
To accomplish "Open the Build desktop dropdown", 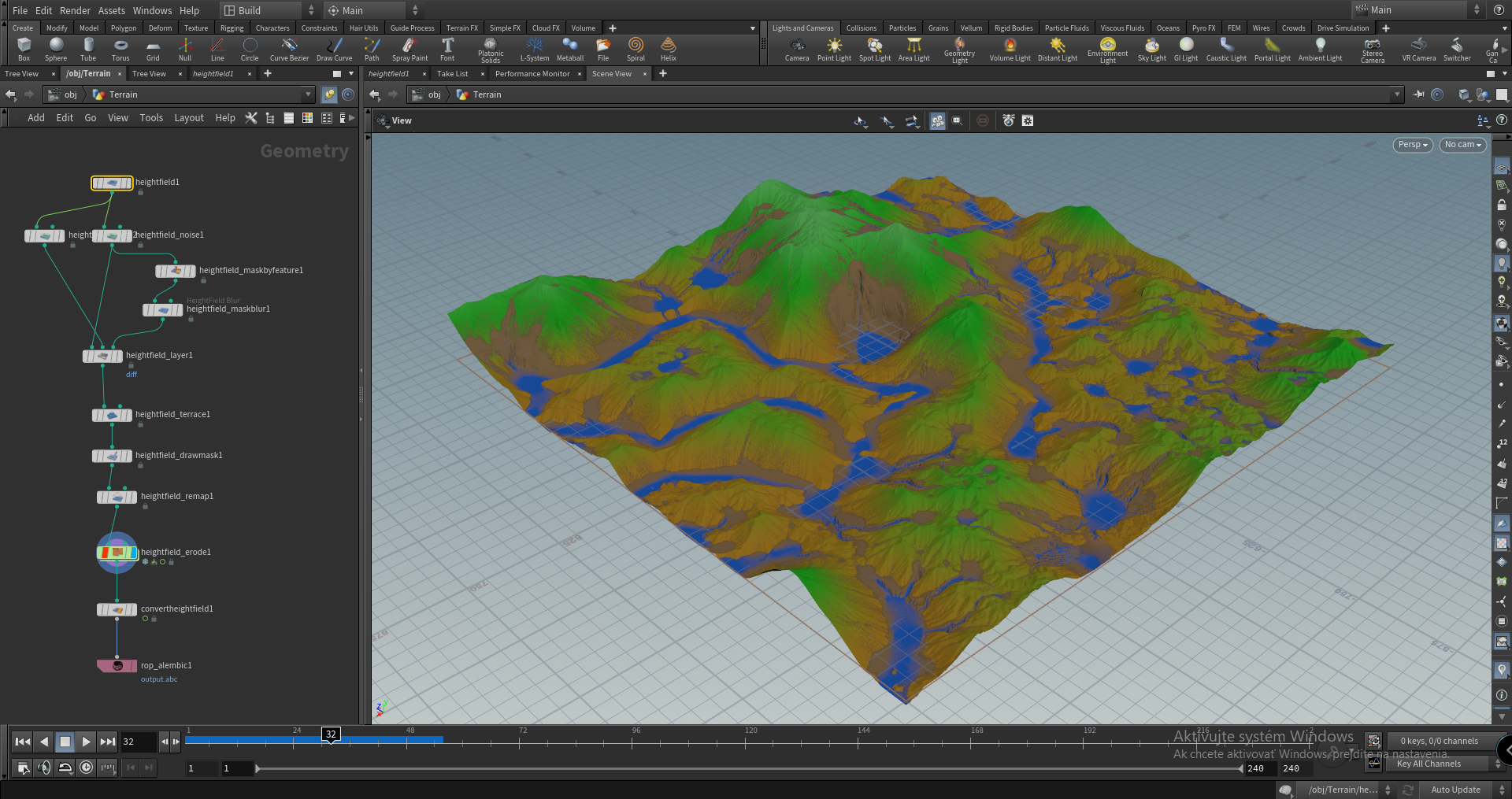I will tap(269, 10).
